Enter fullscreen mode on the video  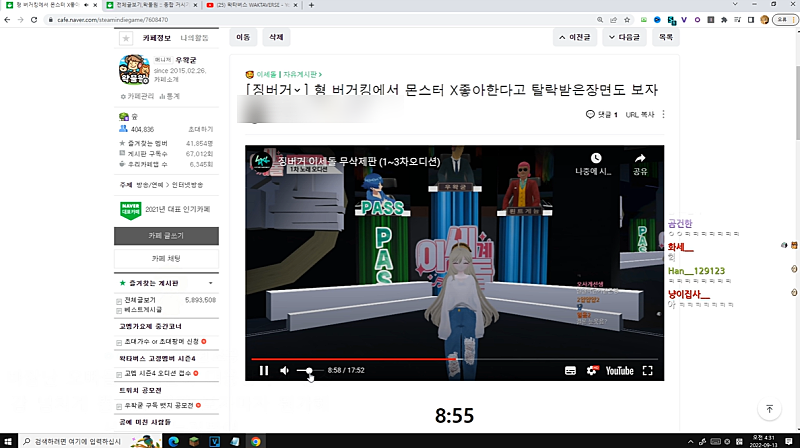(x=648, y=370)
